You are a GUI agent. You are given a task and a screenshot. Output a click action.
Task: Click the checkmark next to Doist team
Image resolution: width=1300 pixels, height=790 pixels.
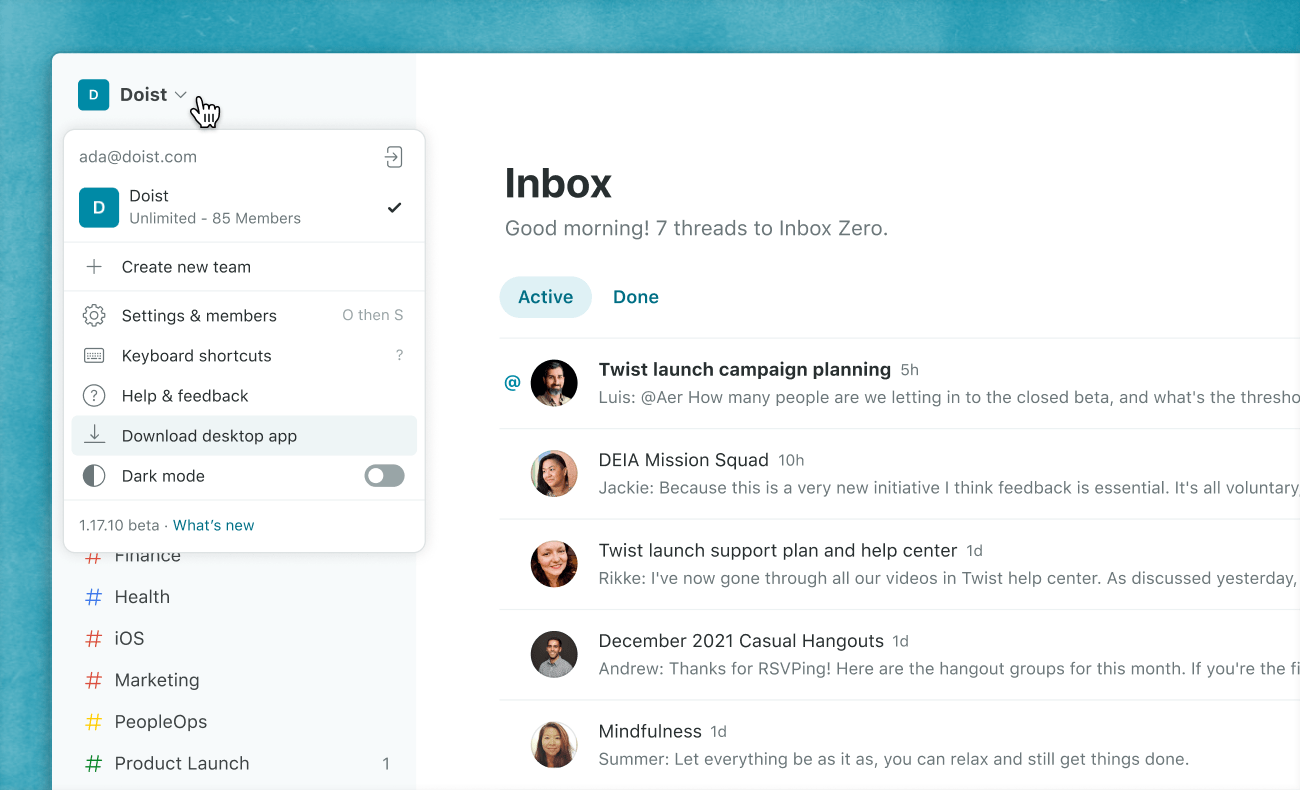pos(394,208)
